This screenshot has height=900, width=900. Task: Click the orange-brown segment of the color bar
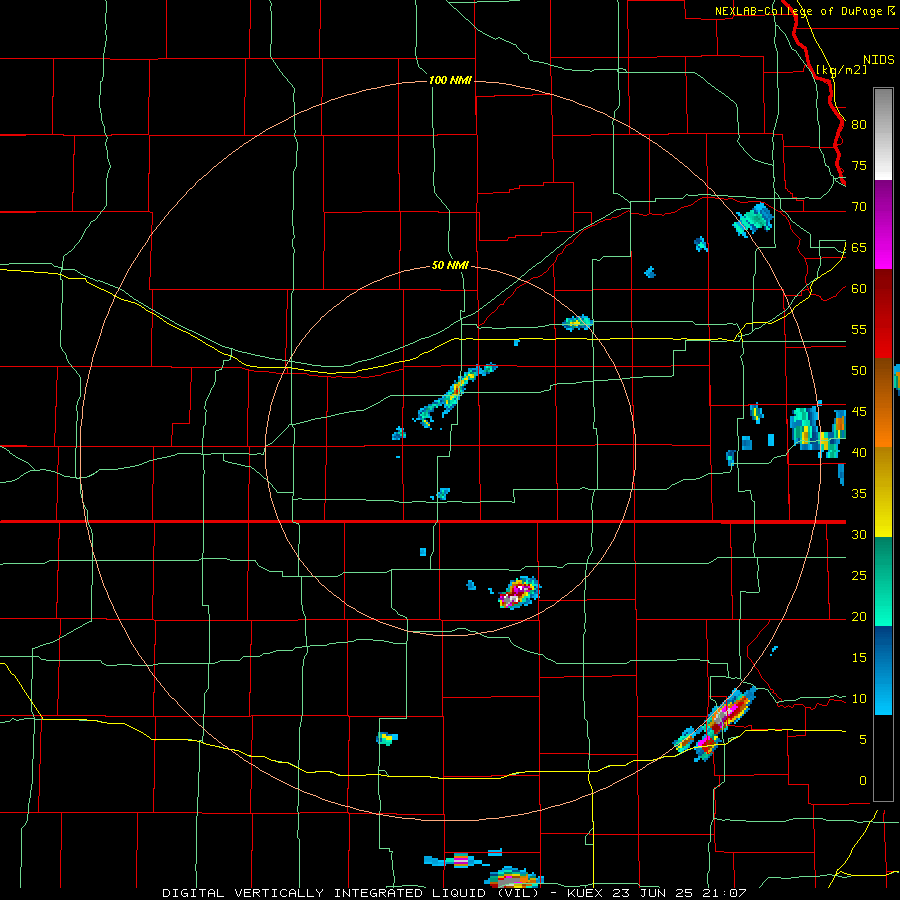[x=883, y=403]
